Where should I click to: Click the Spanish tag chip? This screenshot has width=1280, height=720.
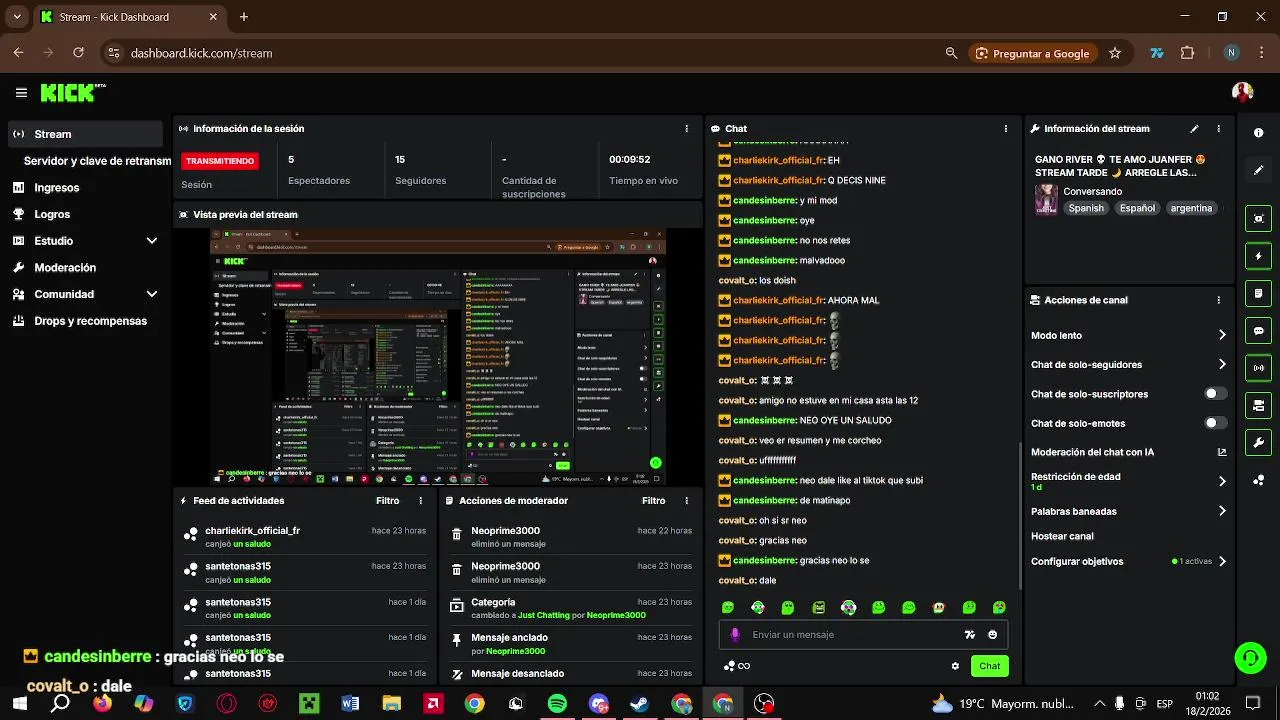click(x=1086, y=208)
